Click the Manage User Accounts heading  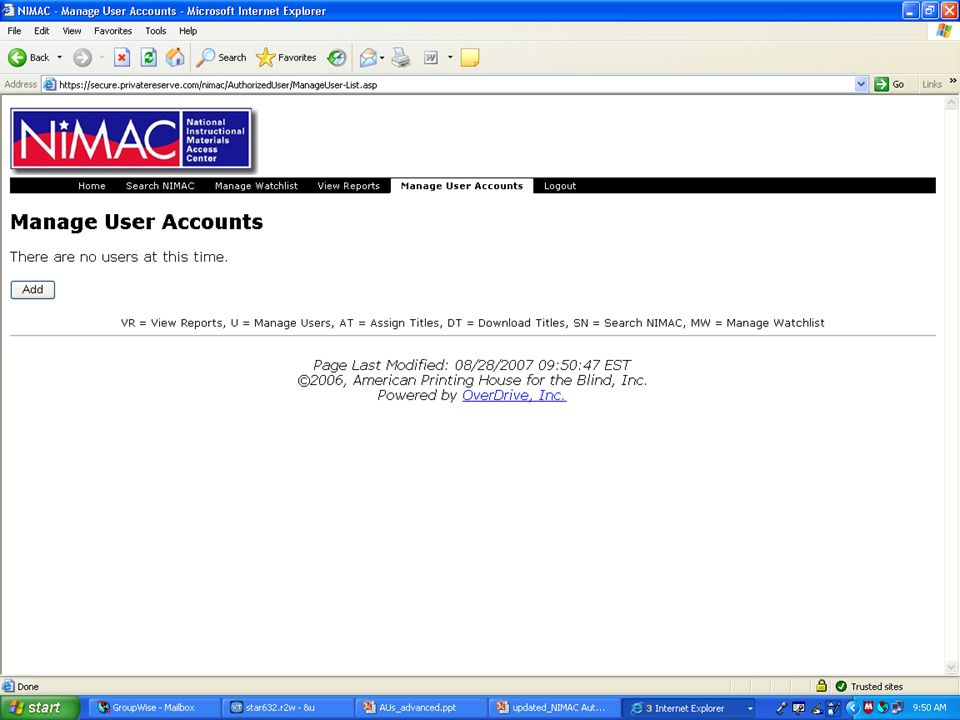coord(137,222)
